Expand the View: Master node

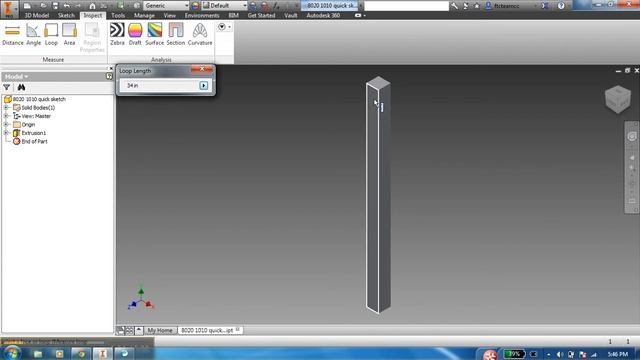click(x=6, y=116)
